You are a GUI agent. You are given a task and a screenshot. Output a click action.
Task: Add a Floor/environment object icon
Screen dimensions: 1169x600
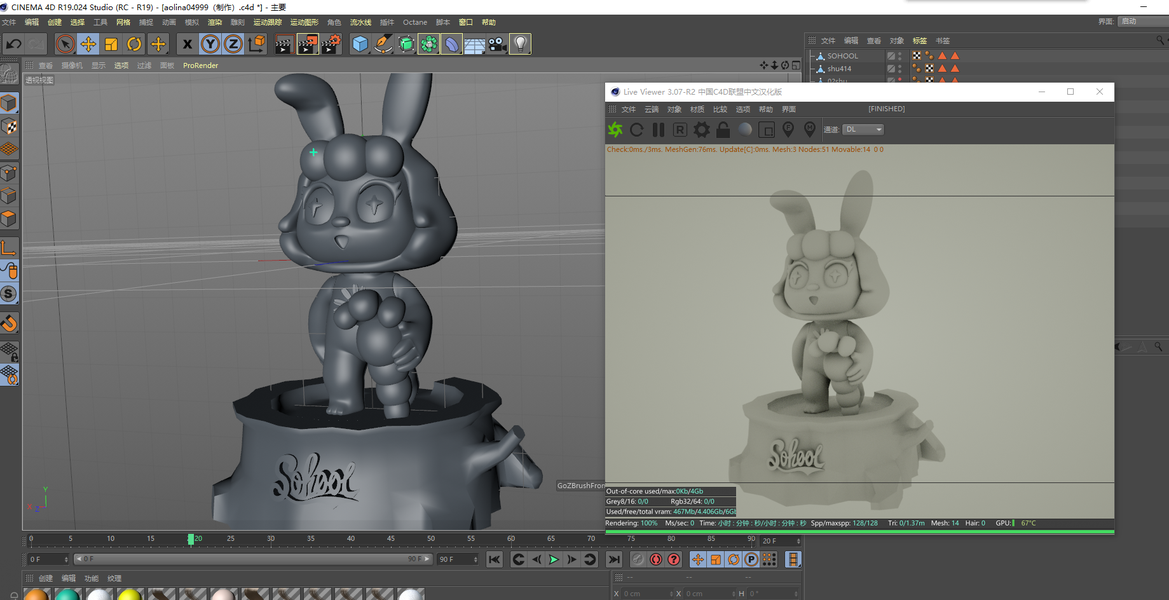coord(475,44)
